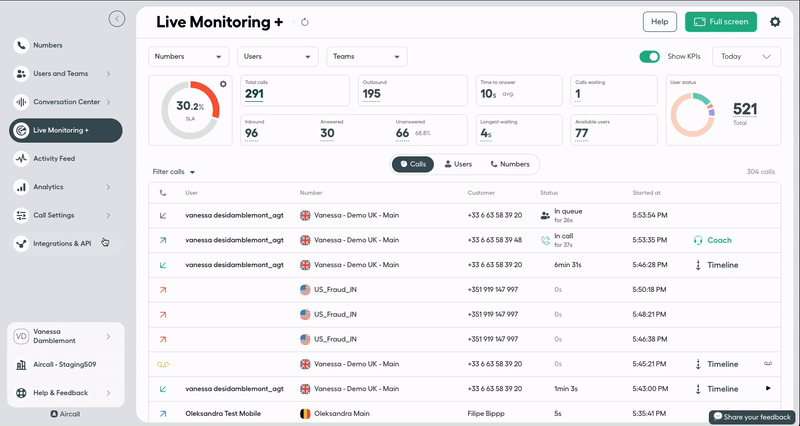Switch to the Users tab
Viewport: 800px width, 426px height.
click(458, 164)
